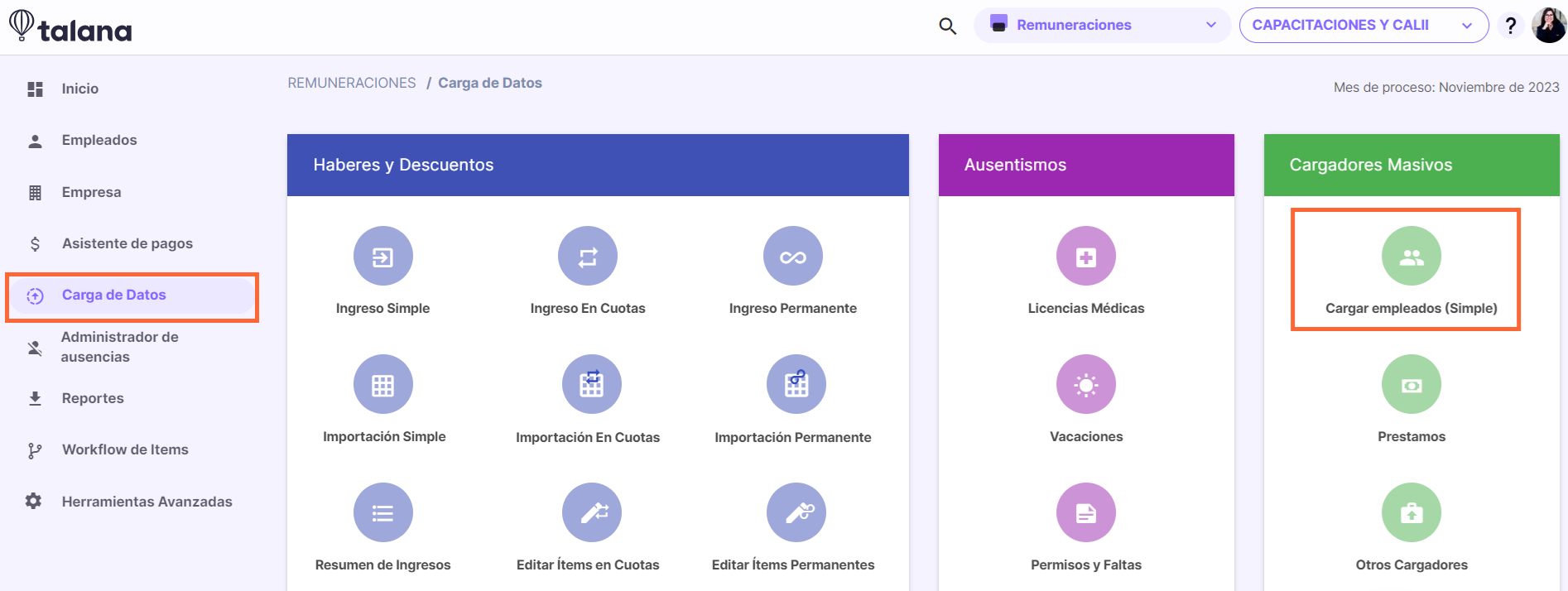Open the Editar Ítems en Cuotas icon

pyautogui.click(x=591, y=512)
